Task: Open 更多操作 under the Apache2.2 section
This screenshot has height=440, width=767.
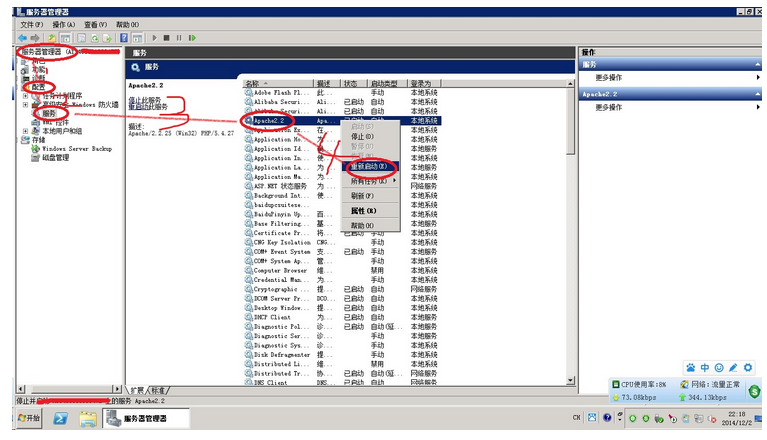Action: pyautogui.click(x=609, y=107)
